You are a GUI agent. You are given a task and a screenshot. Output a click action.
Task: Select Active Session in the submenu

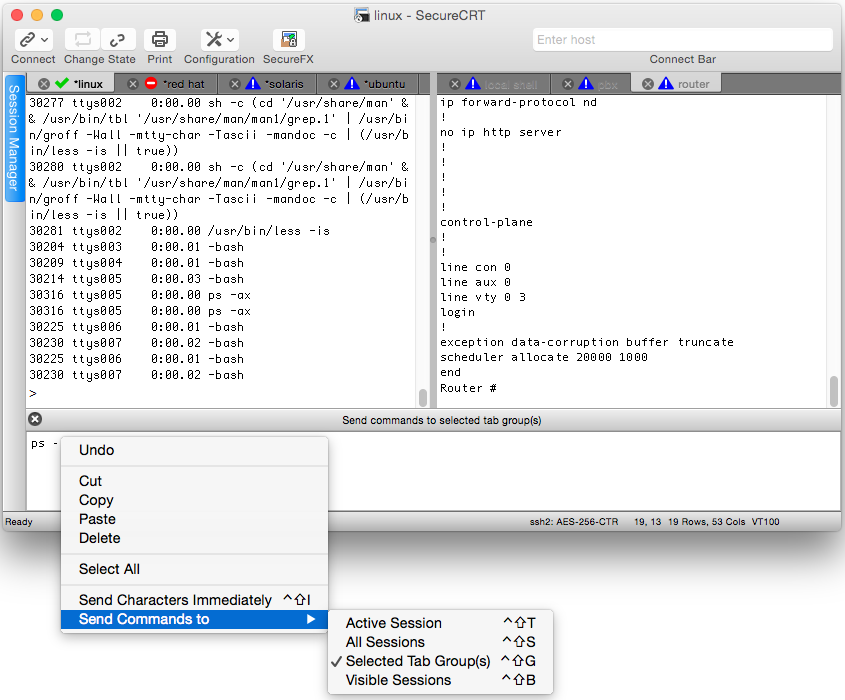tap(393, 623)
